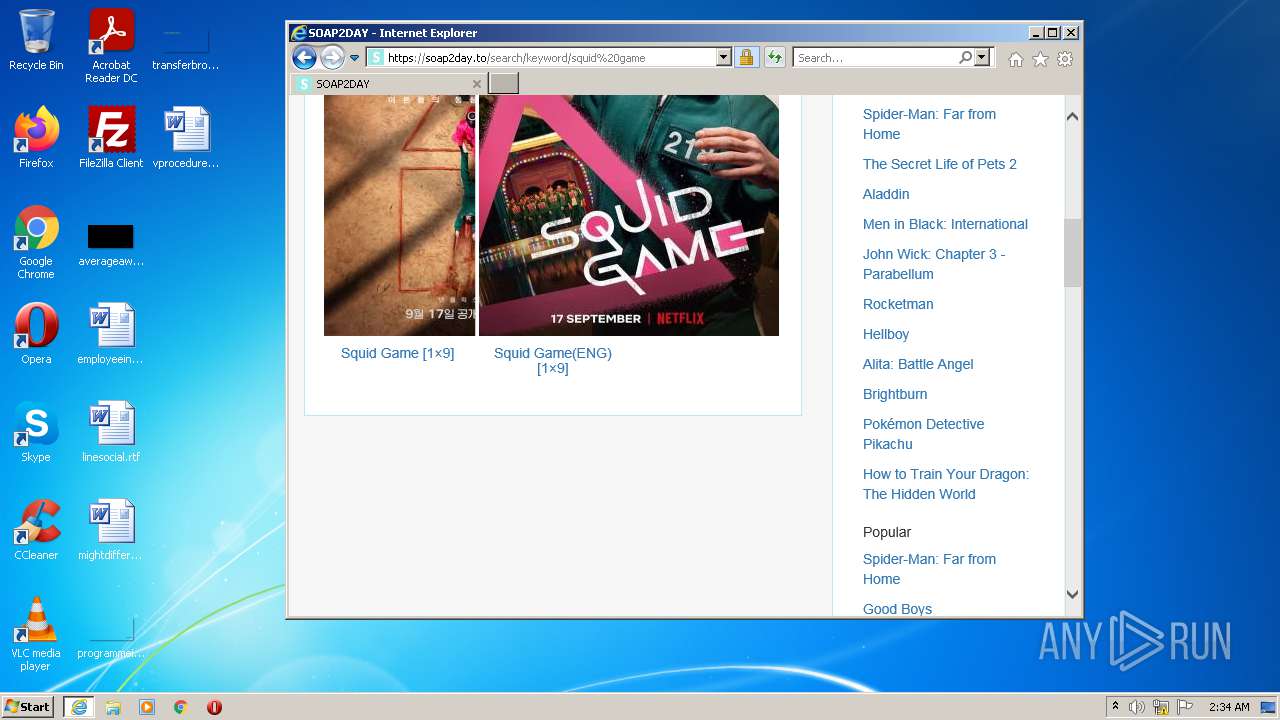Select the linesocial.rtf file icon
The height and width of the screenshot is (720, 1280).
[111, 432]
